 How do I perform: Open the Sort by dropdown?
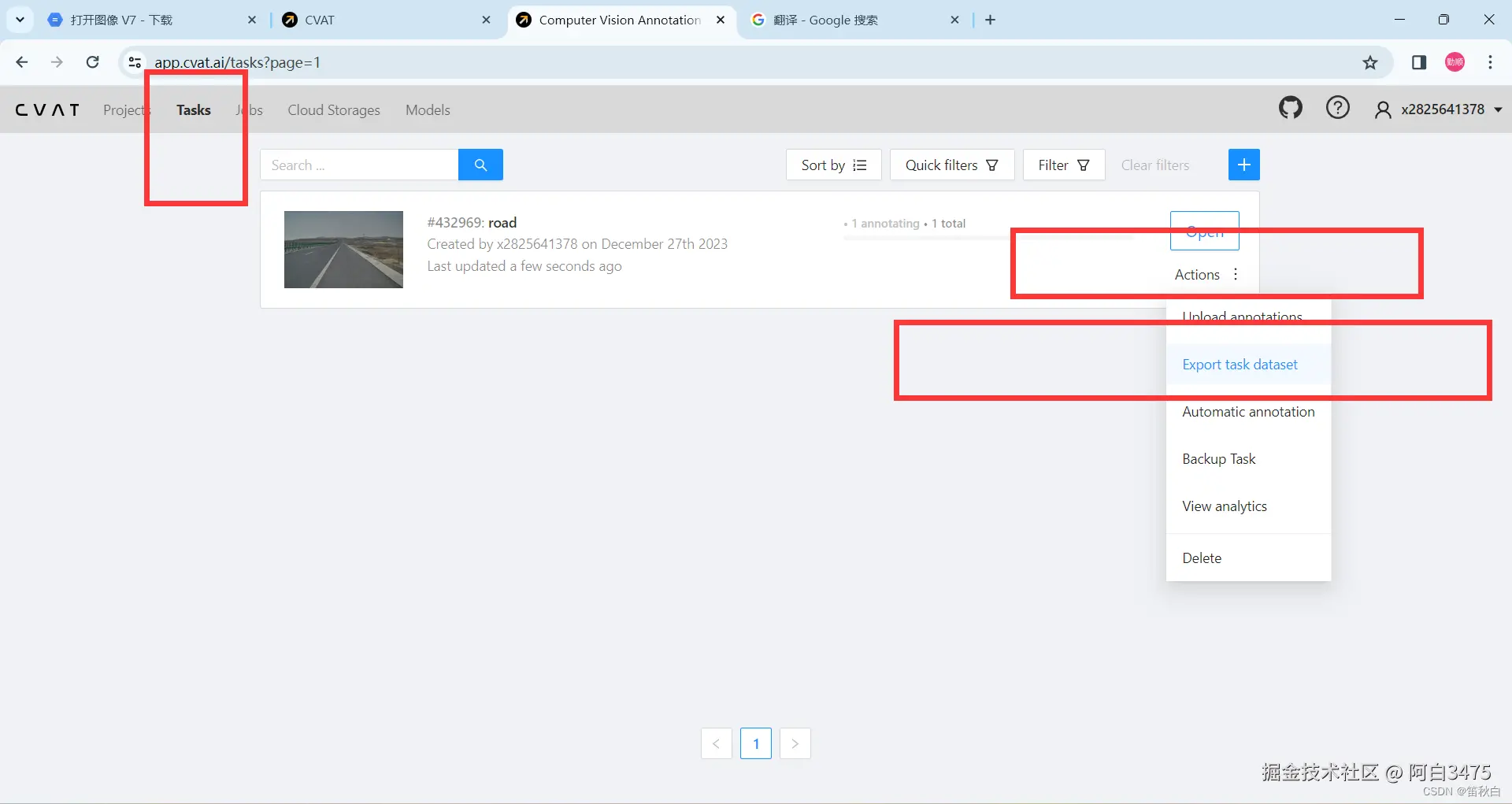[x=833, y=165]
